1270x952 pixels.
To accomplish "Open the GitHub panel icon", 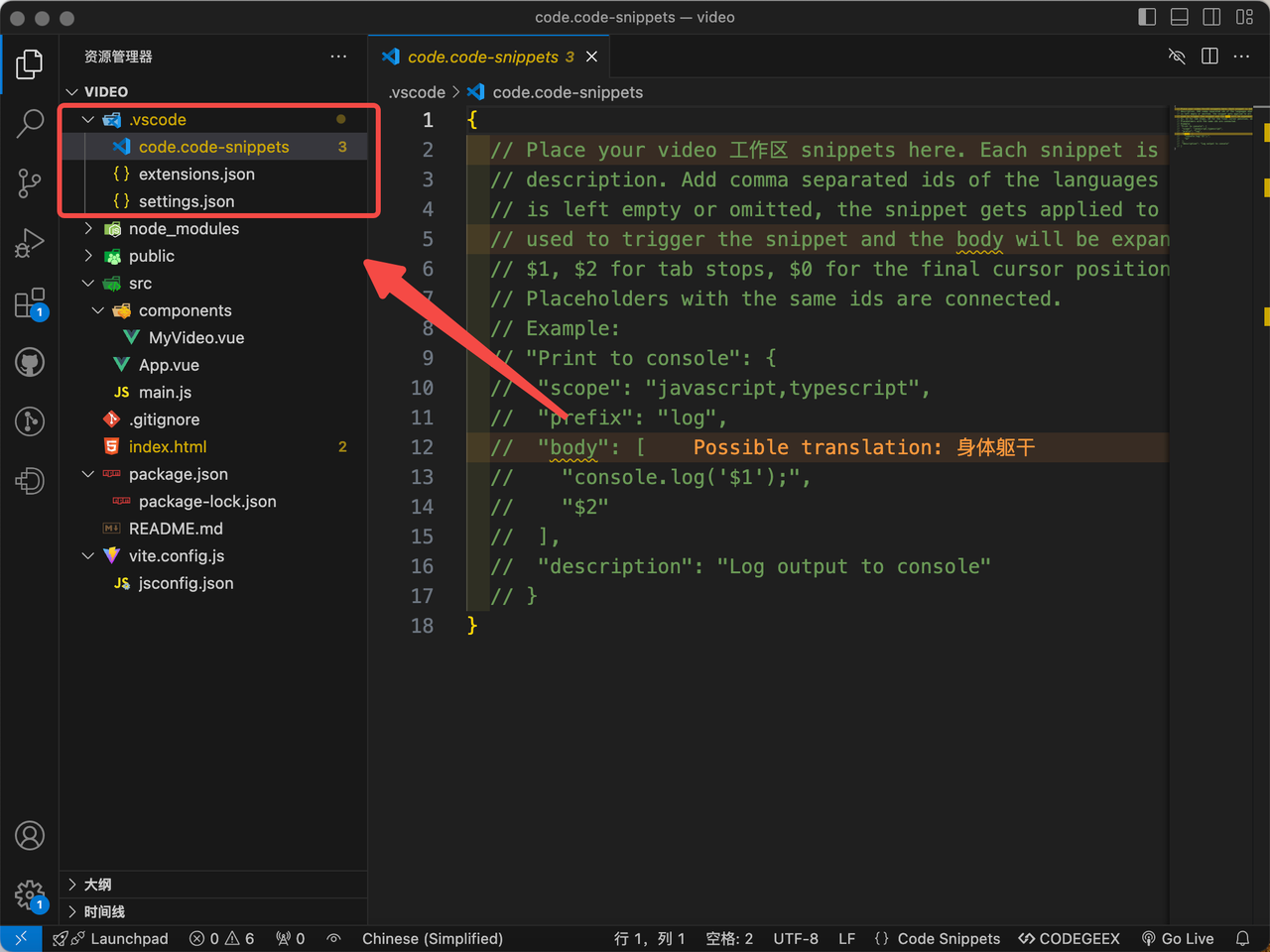I will pos(30,362).
